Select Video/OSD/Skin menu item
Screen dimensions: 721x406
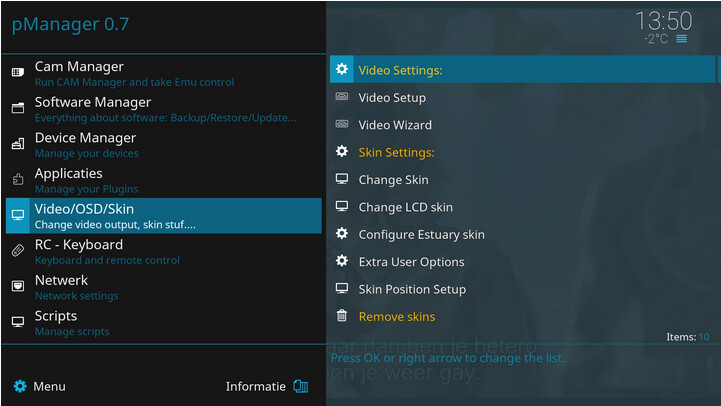click(x=164, y=216)
